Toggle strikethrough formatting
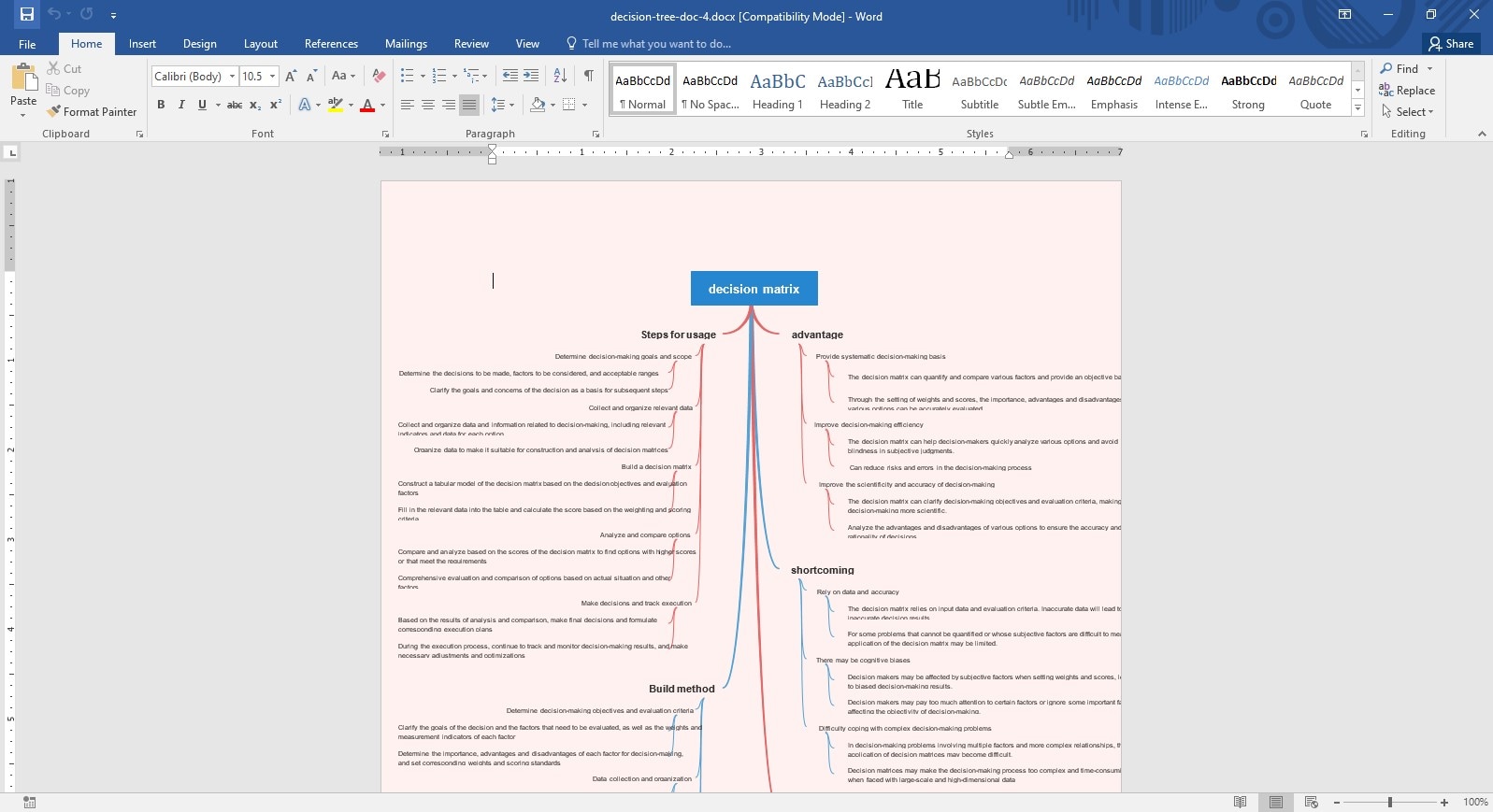This screenshot has height=812, width=1493. [x=235, y=105]
